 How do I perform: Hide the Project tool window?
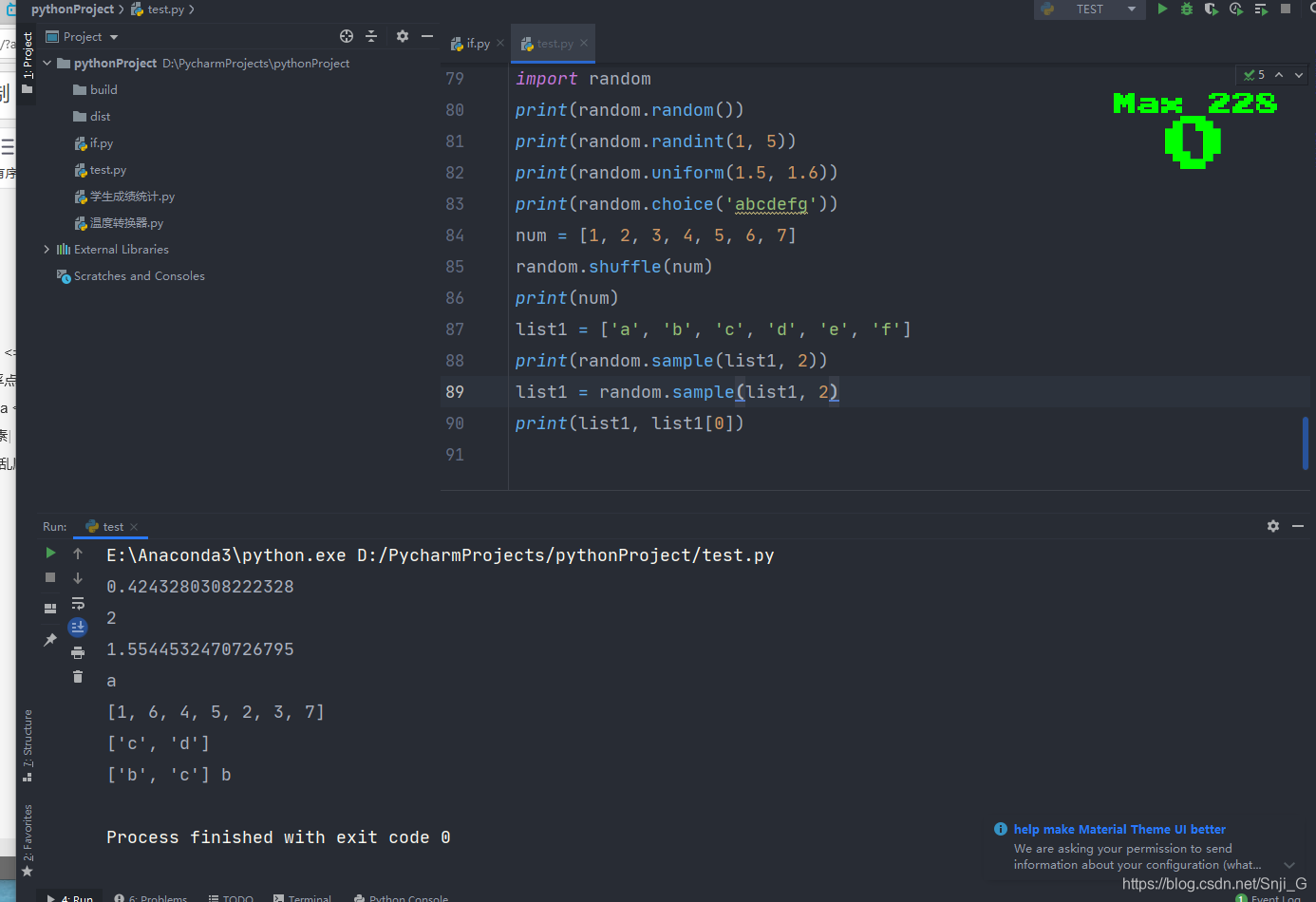[x=427, y=36]
